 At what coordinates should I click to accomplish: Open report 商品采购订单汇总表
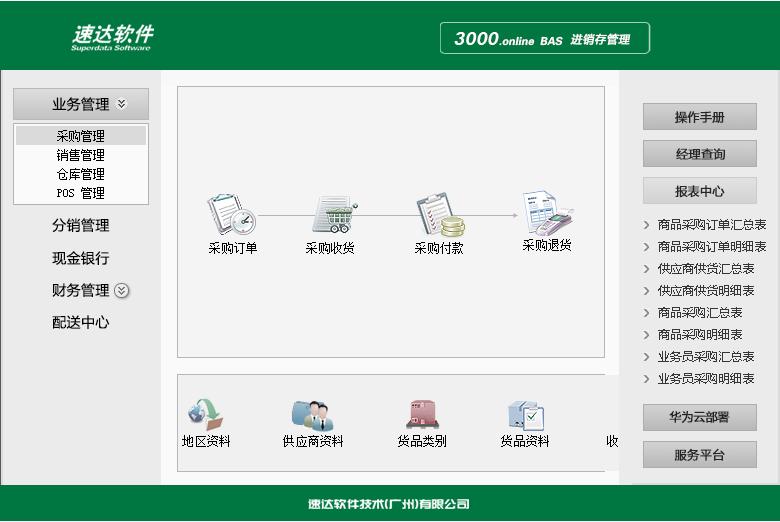tap(712, 225)
